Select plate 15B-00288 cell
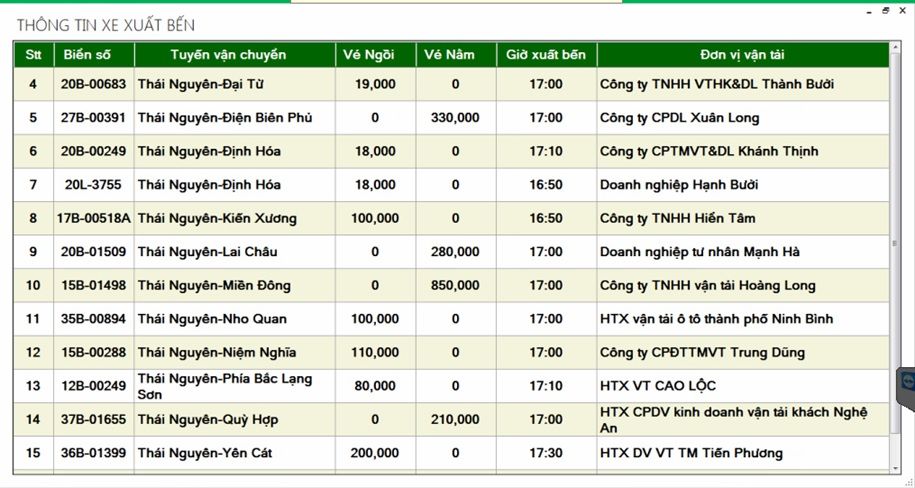 click(x=93, y=353)
